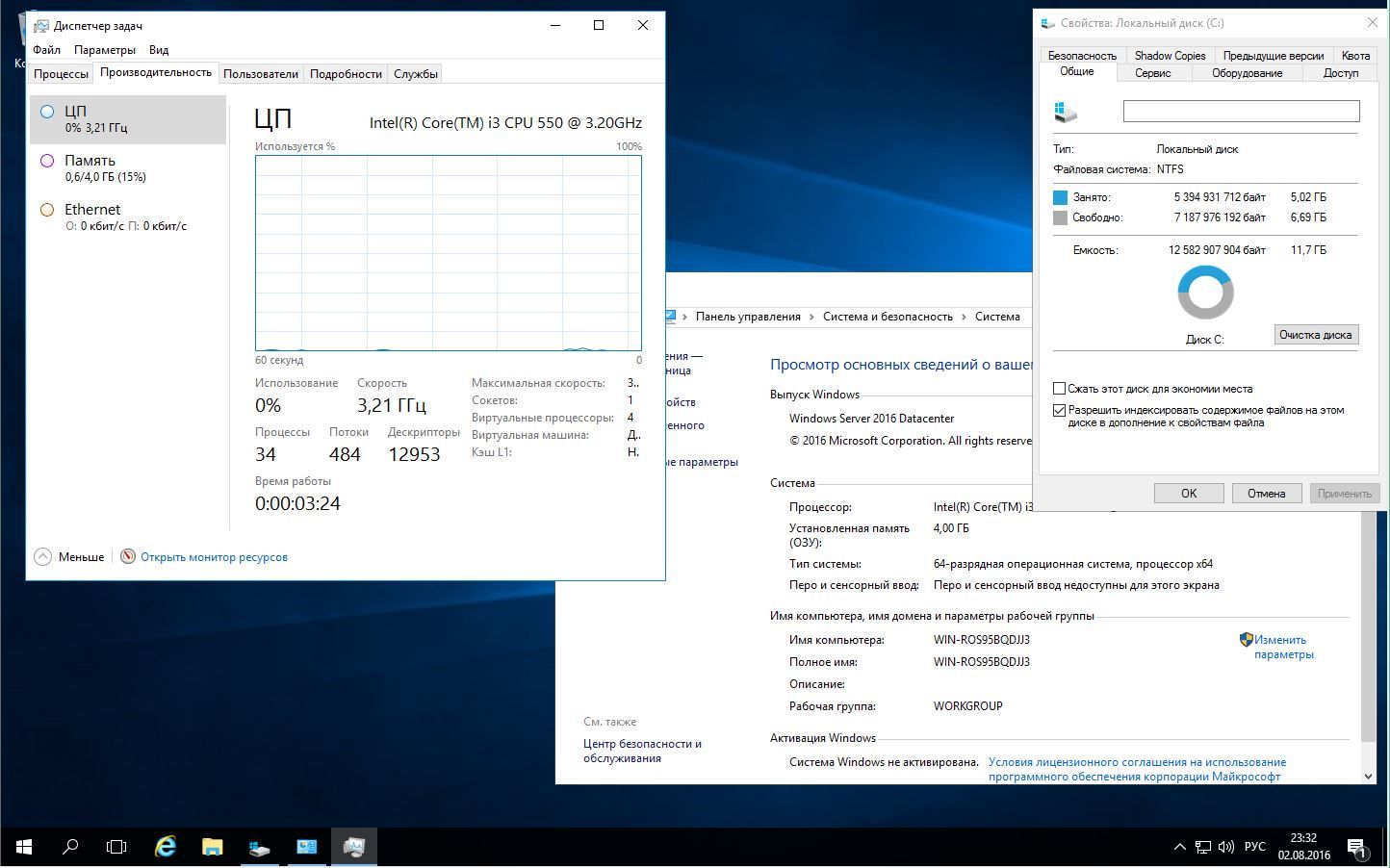Enable compress this disk checkbox
The image size is (1390, 868).
[x=1059, y=389]
